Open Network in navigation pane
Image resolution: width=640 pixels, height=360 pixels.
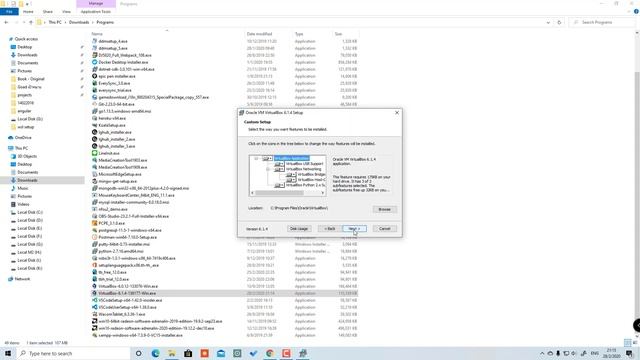(22, 279)
